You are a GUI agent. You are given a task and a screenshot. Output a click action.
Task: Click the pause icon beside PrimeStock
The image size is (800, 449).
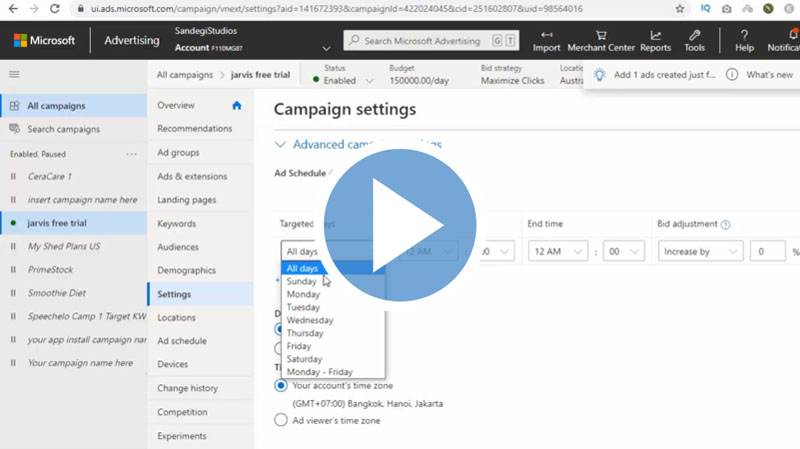coord(13,269)
